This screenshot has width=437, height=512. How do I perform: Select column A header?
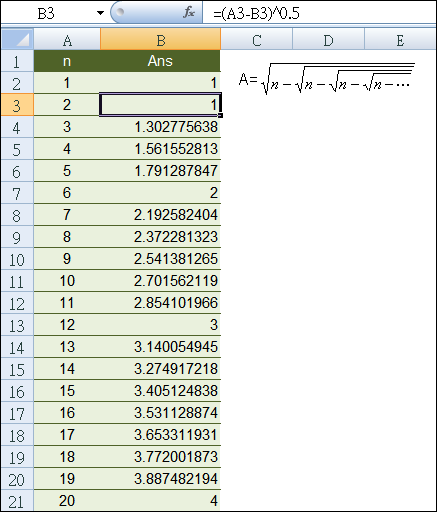coord(67,40)
